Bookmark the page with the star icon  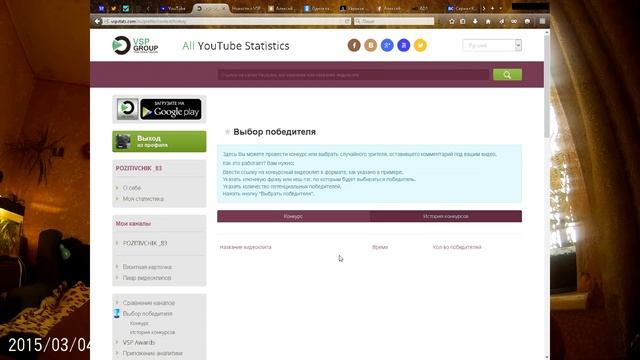(451, 21)
